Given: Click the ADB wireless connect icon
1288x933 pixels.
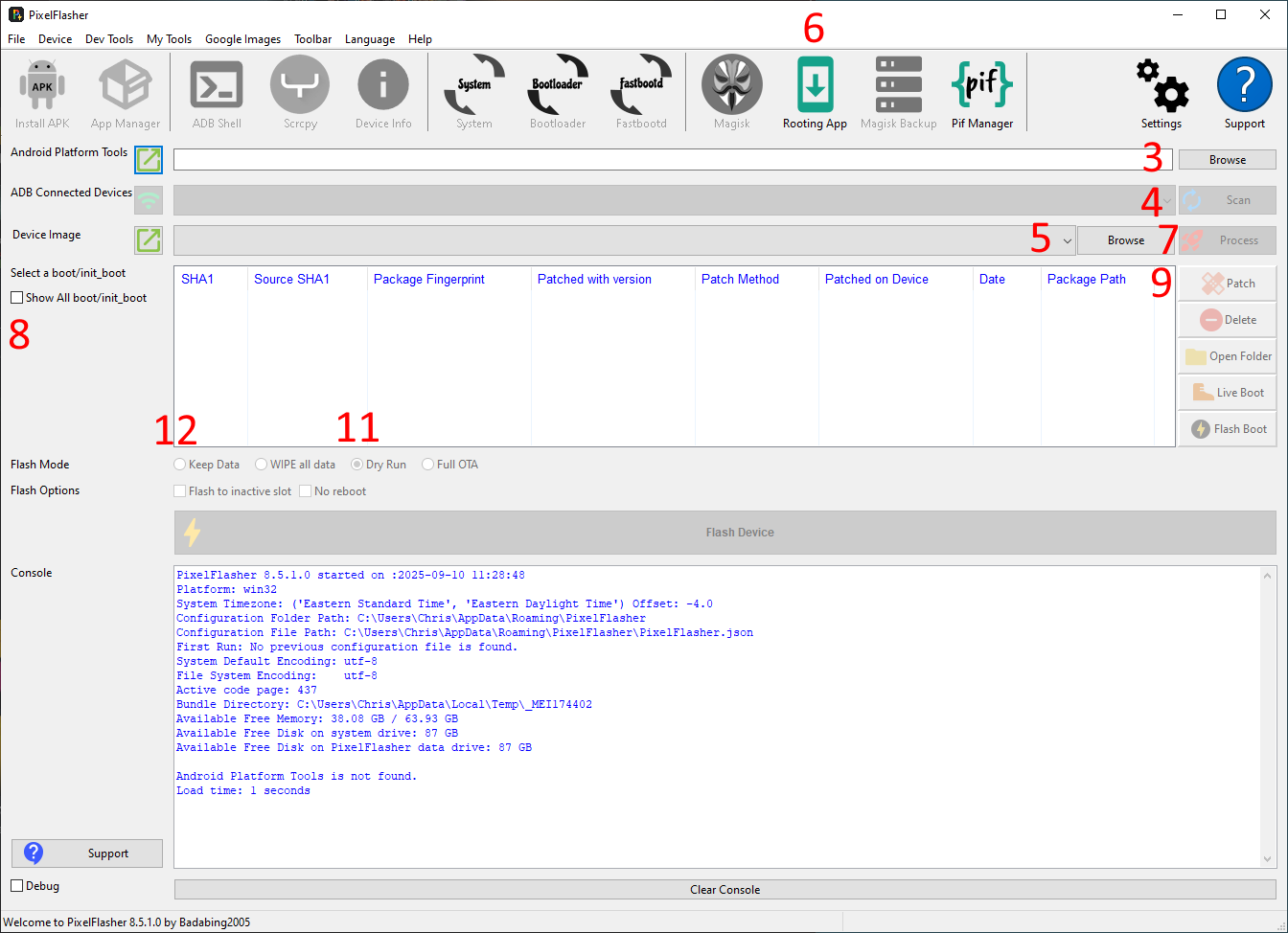Looking at the screenshot, I should coord(148,200).
